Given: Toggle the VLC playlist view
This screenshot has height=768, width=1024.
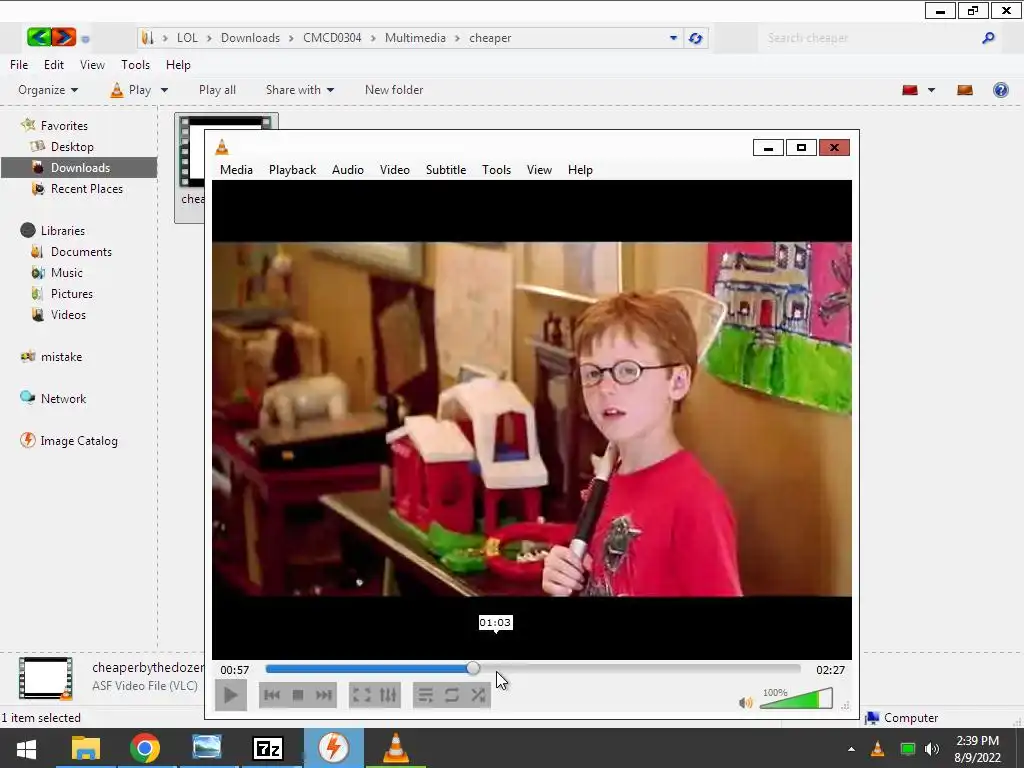Looking at the screenshot, I should (x=425, y=695).
